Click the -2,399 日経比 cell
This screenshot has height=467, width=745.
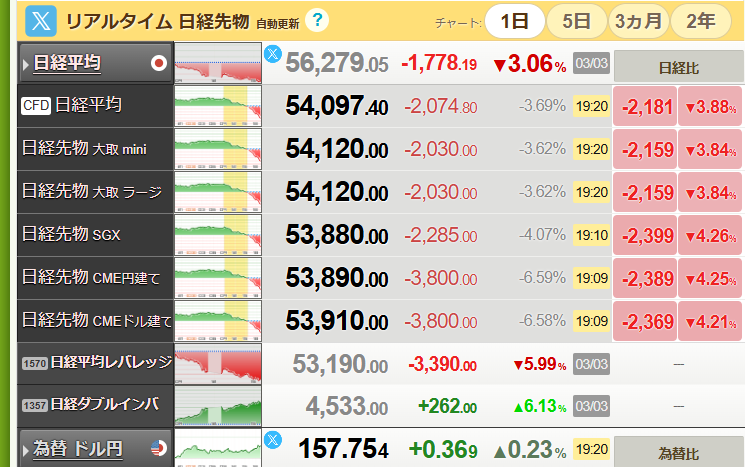click(645, 235)
